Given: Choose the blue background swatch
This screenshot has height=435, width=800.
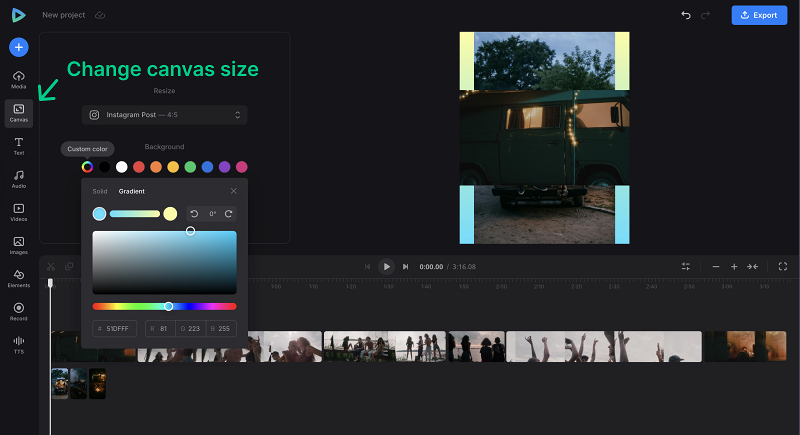Looking at the screenshot, I should pyautogui.click(x=207, y=167).
